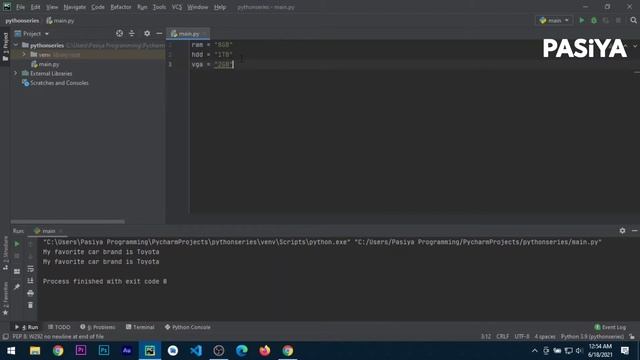The height and width of the screenshot is (360, 640).
Task: Open the Edit menu
Action: [36, 7]
